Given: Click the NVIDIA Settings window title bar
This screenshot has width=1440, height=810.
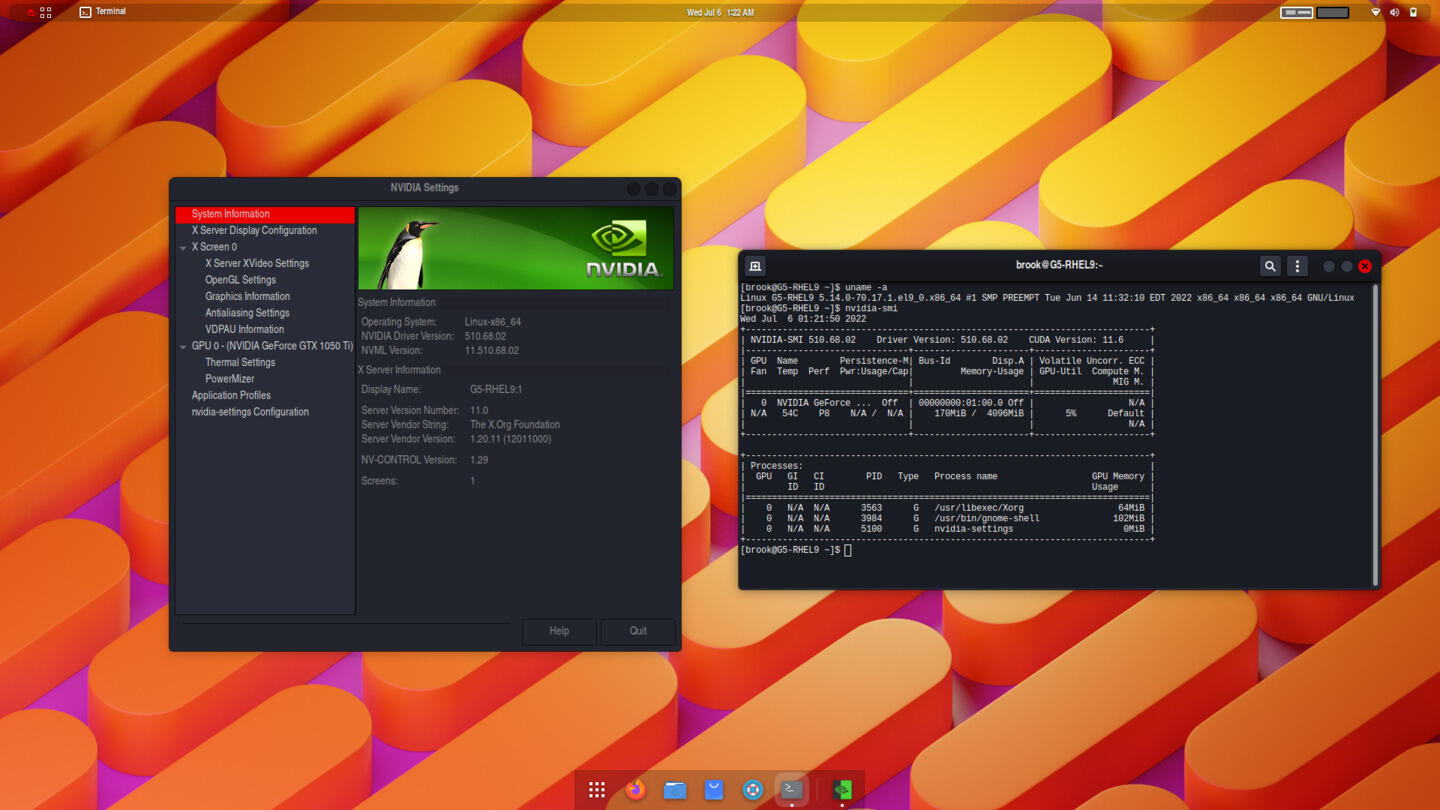Looking at the screenshot, I should pos(425,188).
